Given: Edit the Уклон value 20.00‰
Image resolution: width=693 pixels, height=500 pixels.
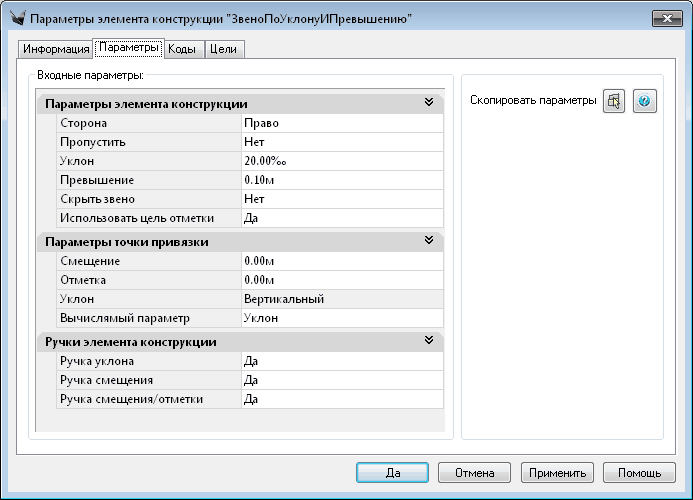Looking at the screenshot, I should point(340,161).
